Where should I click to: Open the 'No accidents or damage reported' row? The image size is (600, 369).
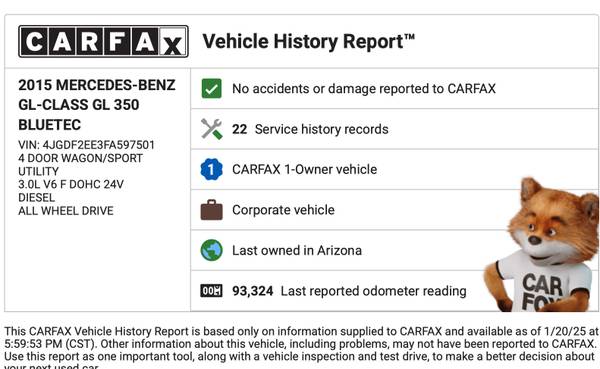(394, 88)
